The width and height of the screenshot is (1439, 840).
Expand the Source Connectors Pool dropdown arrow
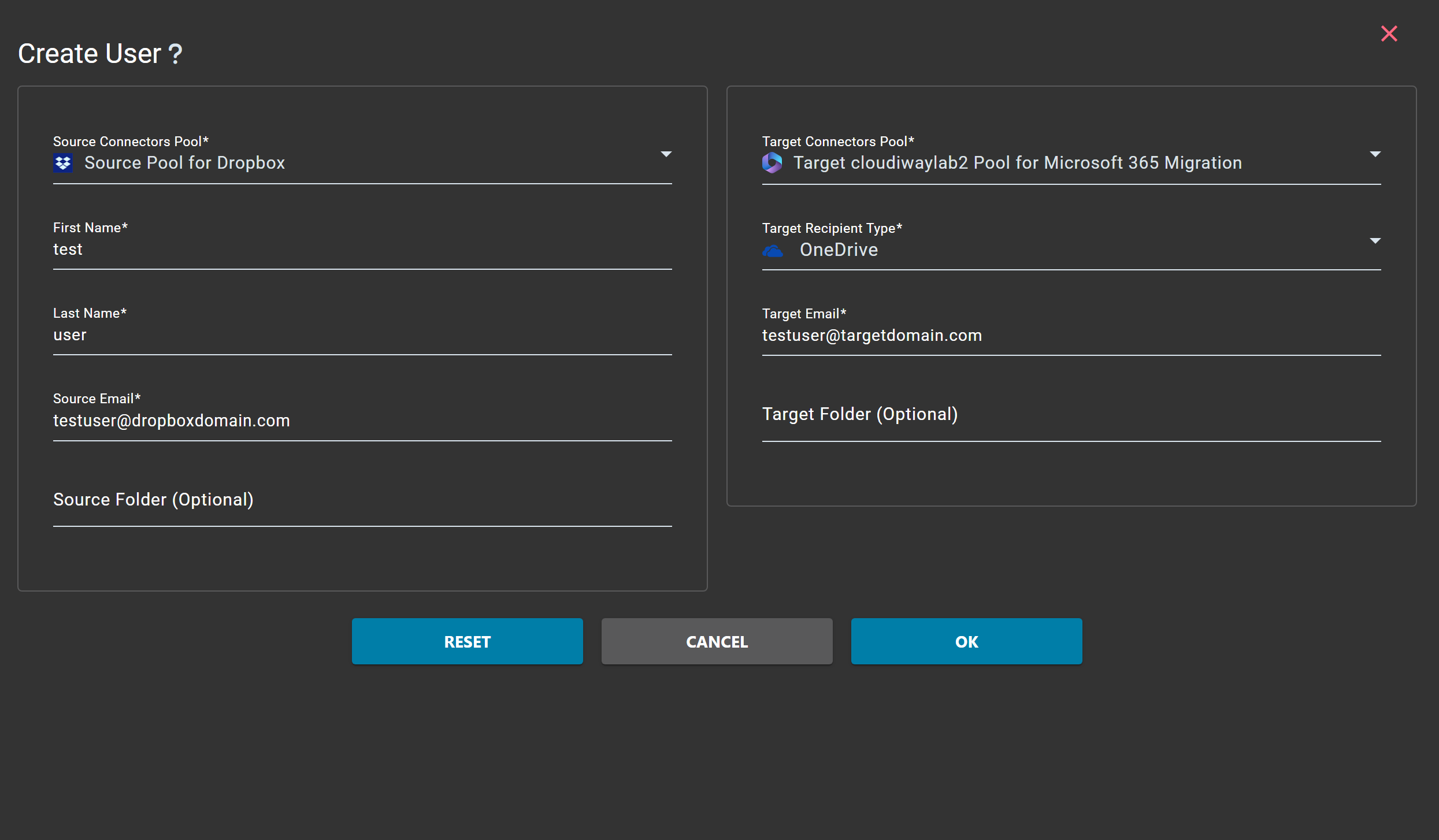click(x=666, y=154)
